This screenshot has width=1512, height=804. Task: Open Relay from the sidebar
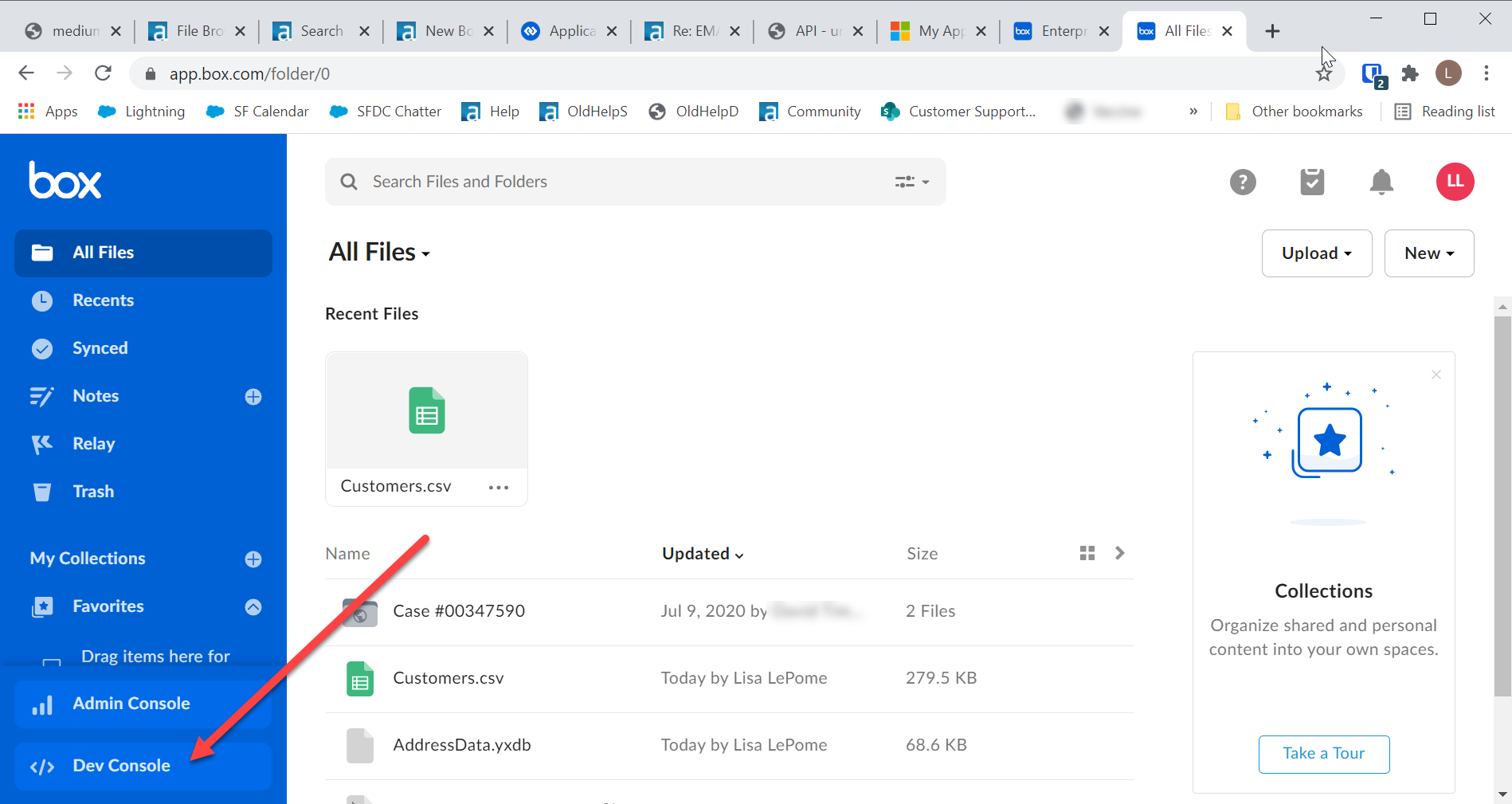(x=93, y=444)
